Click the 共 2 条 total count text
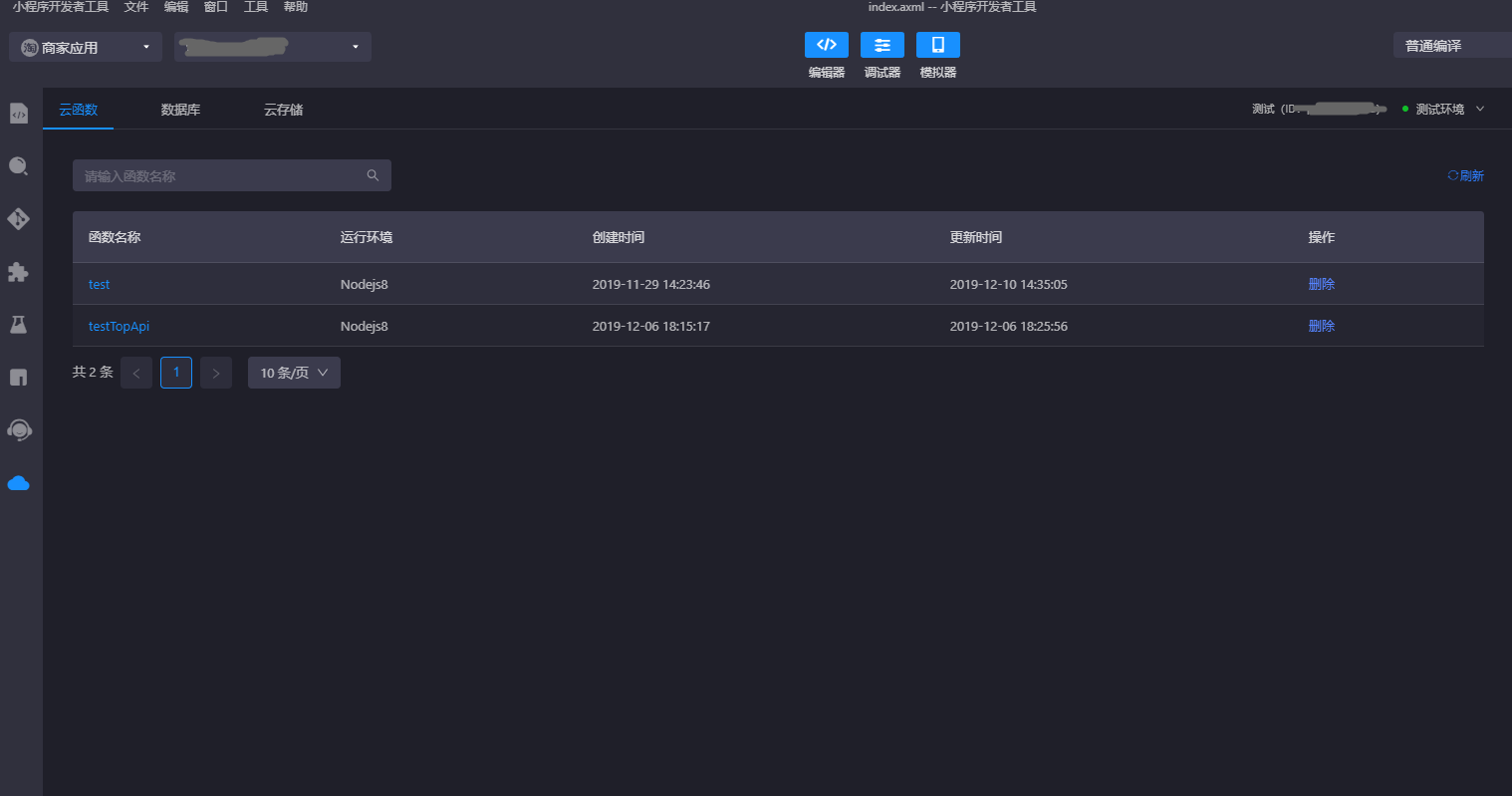1512x796 pixels. click(93, 372)
